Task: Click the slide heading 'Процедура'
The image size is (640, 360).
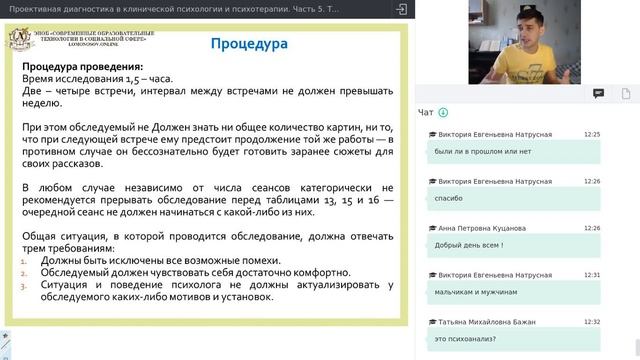Action: coord(249,43)
